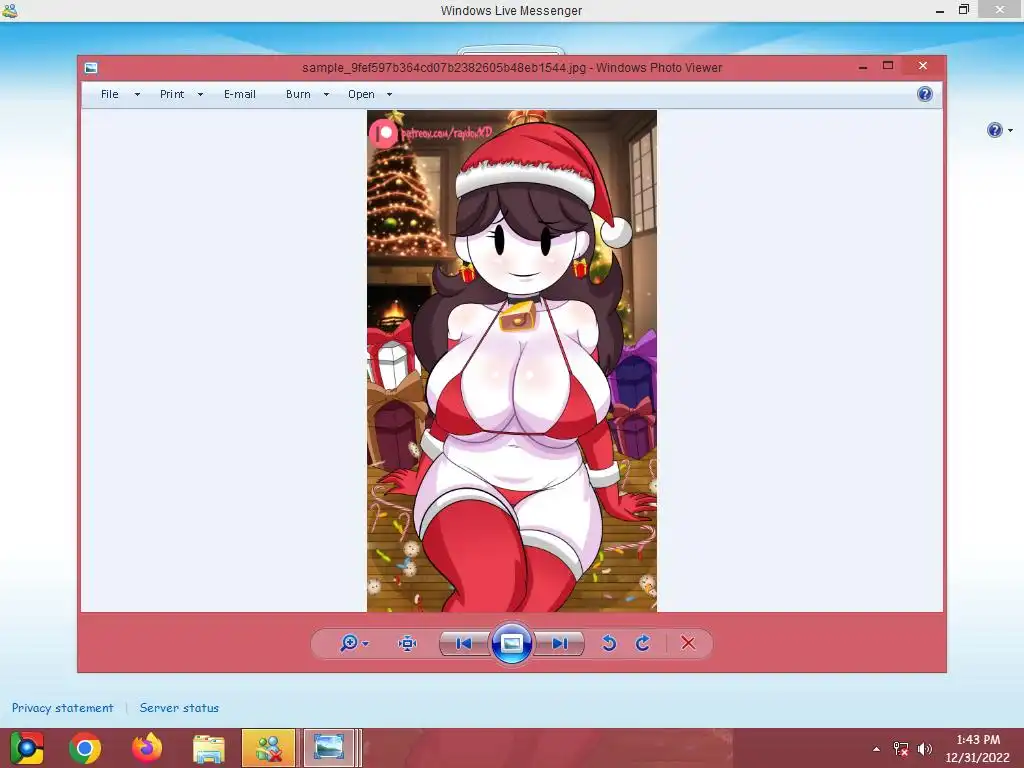Screen dimensions: 1024x768
Task: Minimize the Photo Viewer window
Action: 863,67
